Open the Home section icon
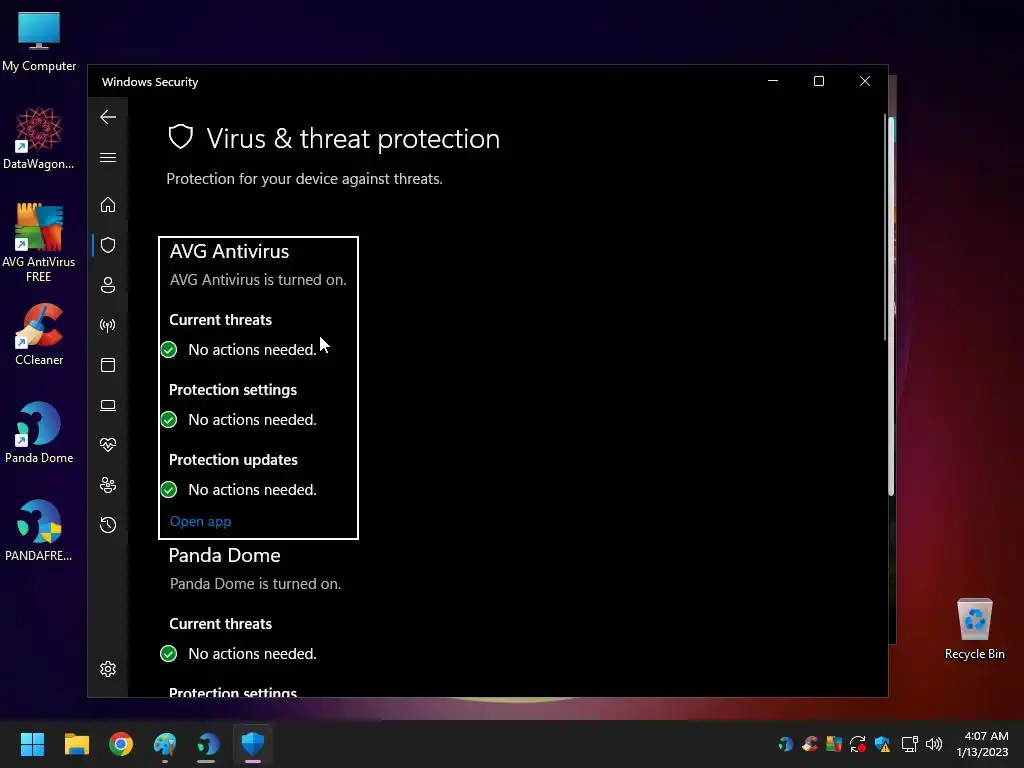1024x768 pixels. pyautogui.click(x=108, y=205)
